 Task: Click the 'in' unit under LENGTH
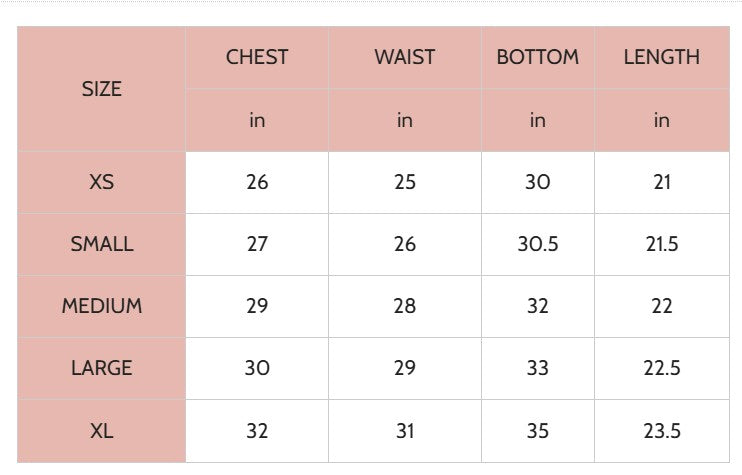tap(661, 120)
